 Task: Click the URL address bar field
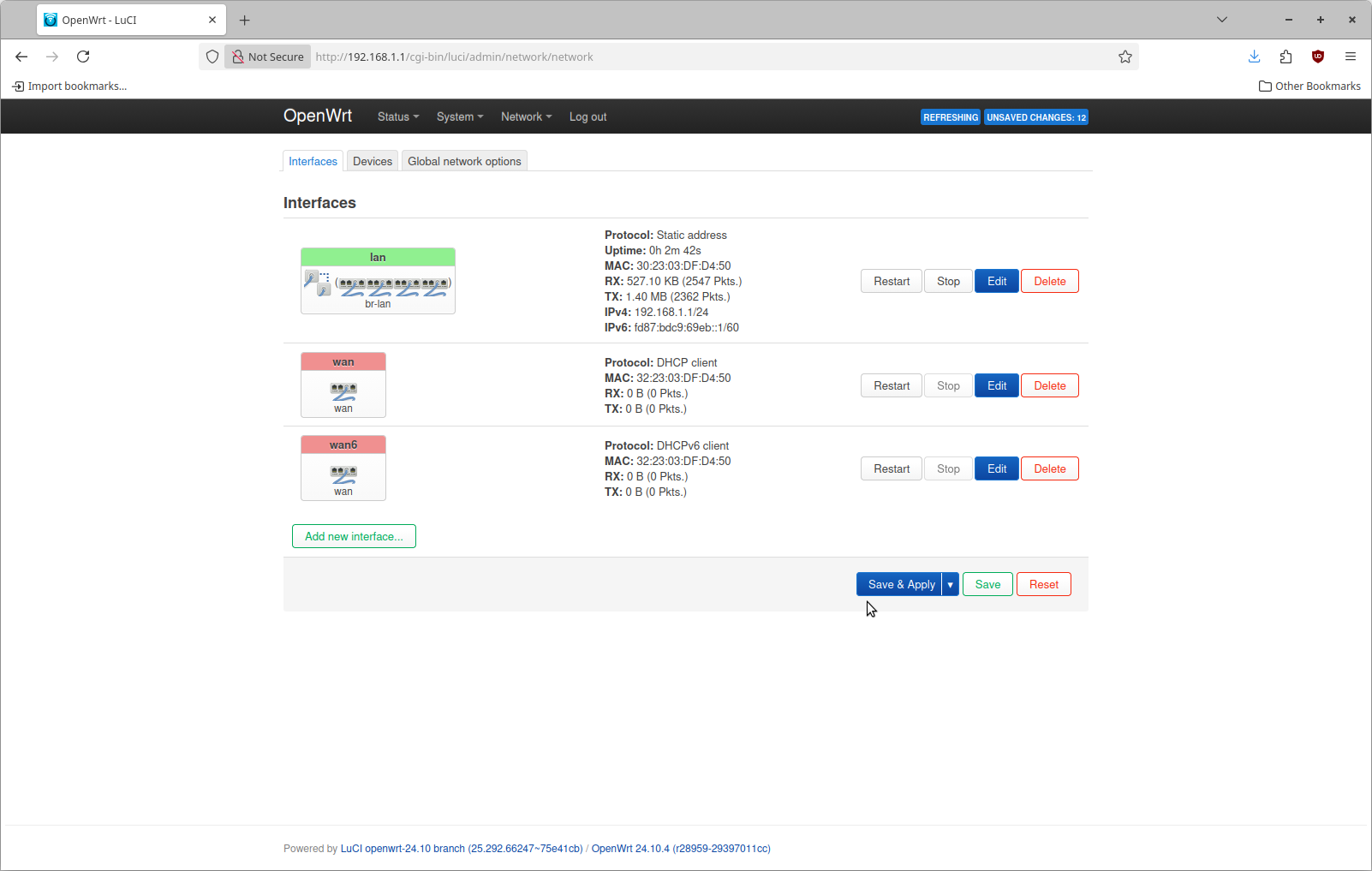(x=711, y=57)
